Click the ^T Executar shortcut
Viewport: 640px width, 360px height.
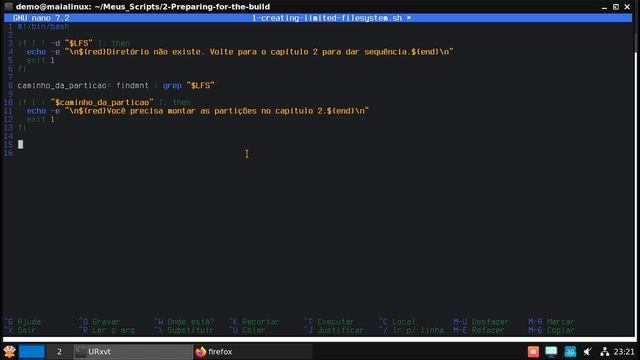pos(329,322)
